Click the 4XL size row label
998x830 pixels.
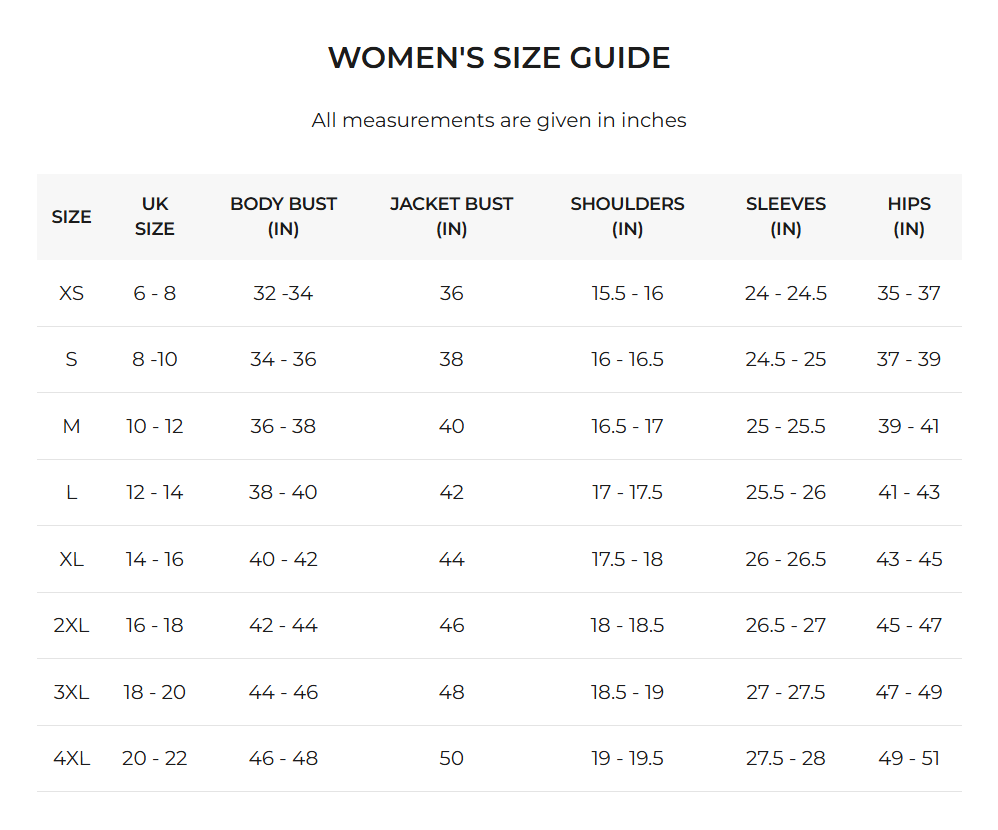[71, 759]
